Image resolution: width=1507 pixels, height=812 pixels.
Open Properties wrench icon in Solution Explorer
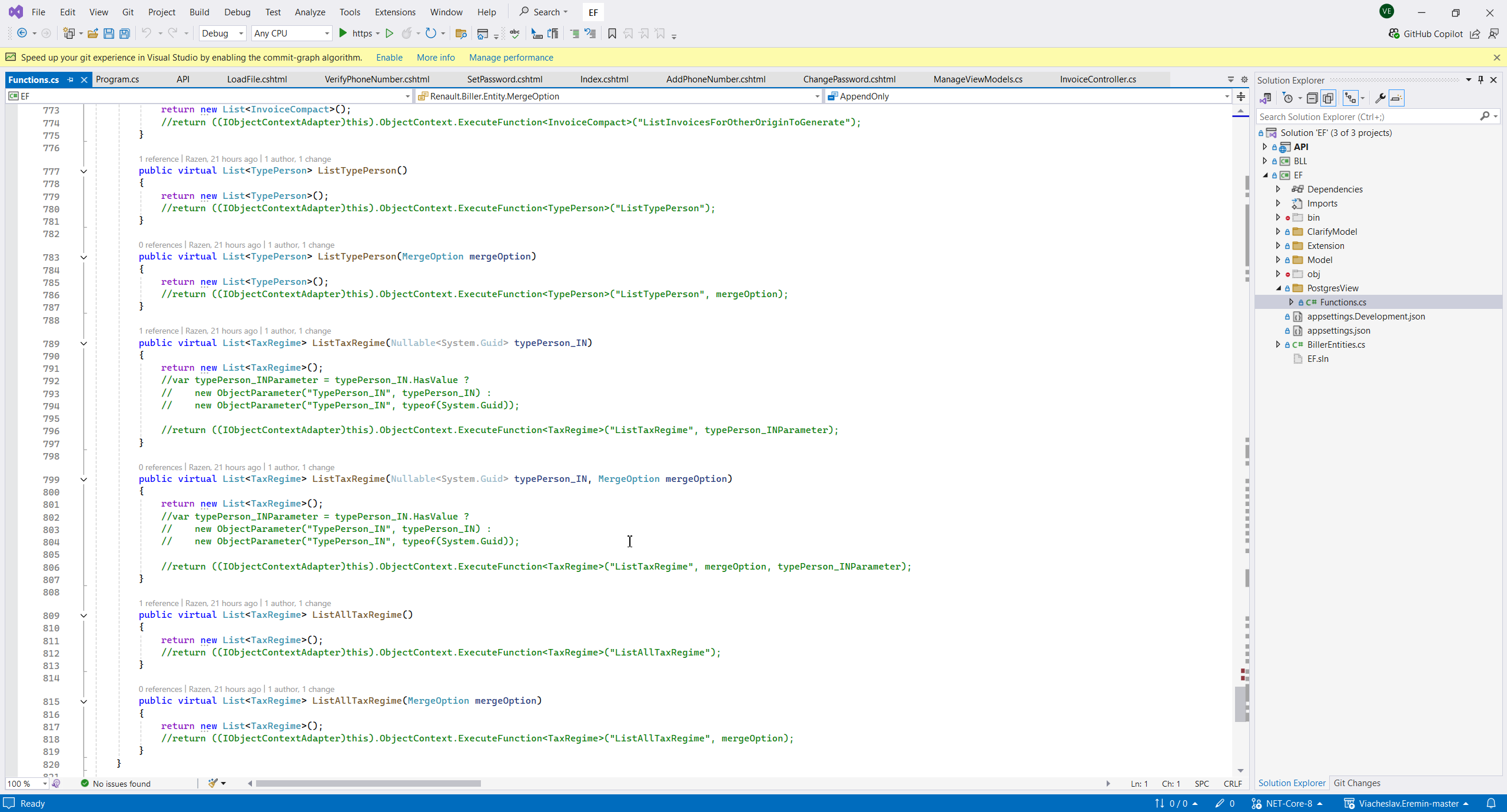[1380, 98]
